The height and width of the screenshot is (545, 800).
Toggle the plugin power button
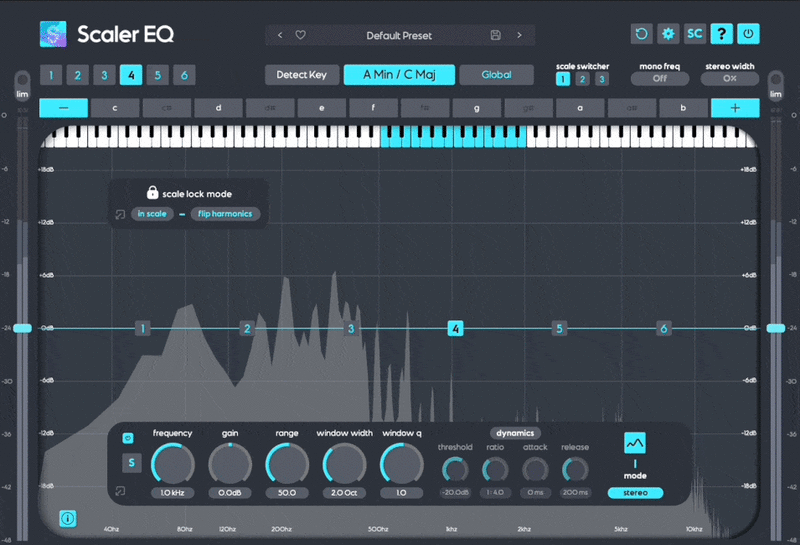tap(748, 34)
